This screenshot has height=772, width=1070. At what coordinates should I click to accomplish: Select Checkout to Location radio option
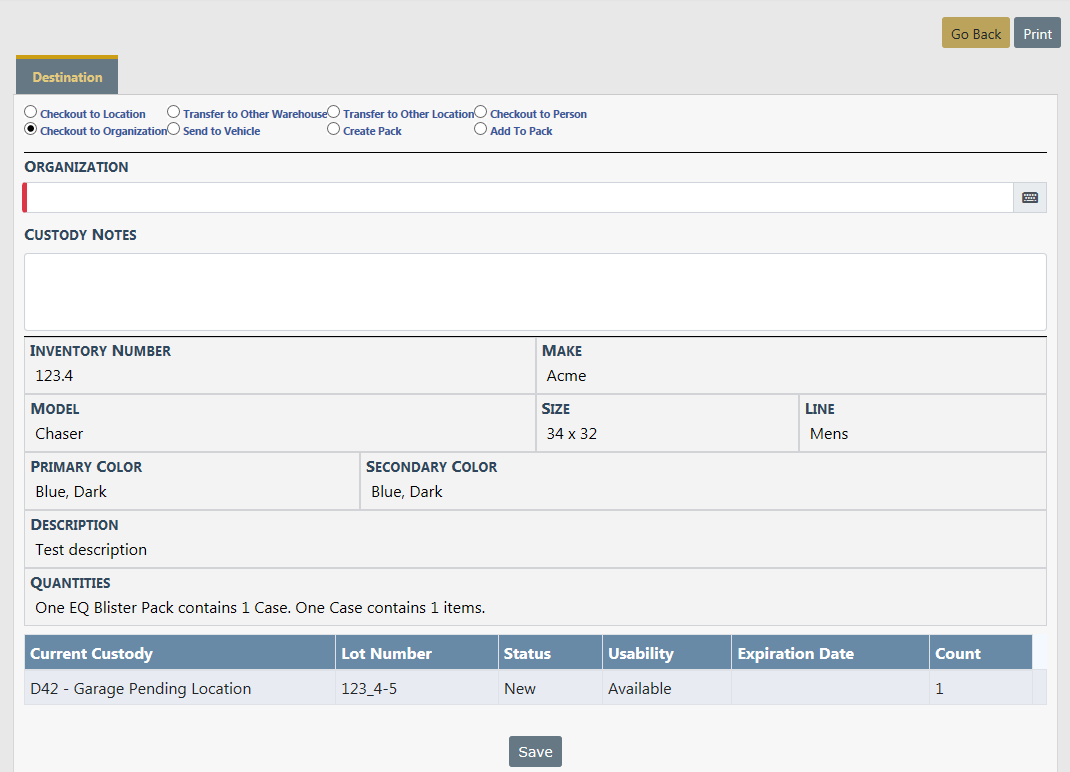point(31,113)
